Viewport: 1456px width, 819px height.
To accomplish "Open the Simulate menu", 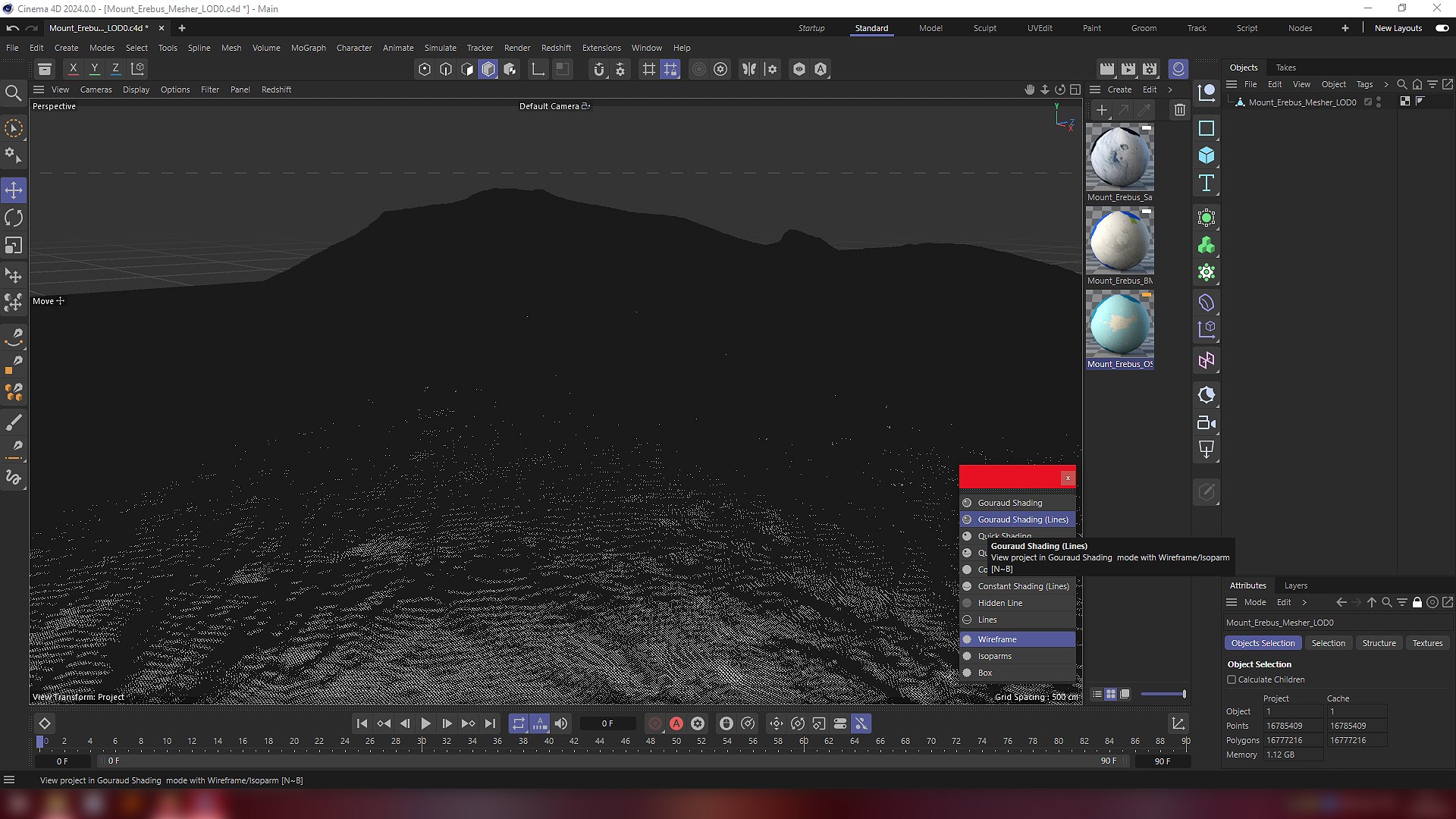I will 441,48.
